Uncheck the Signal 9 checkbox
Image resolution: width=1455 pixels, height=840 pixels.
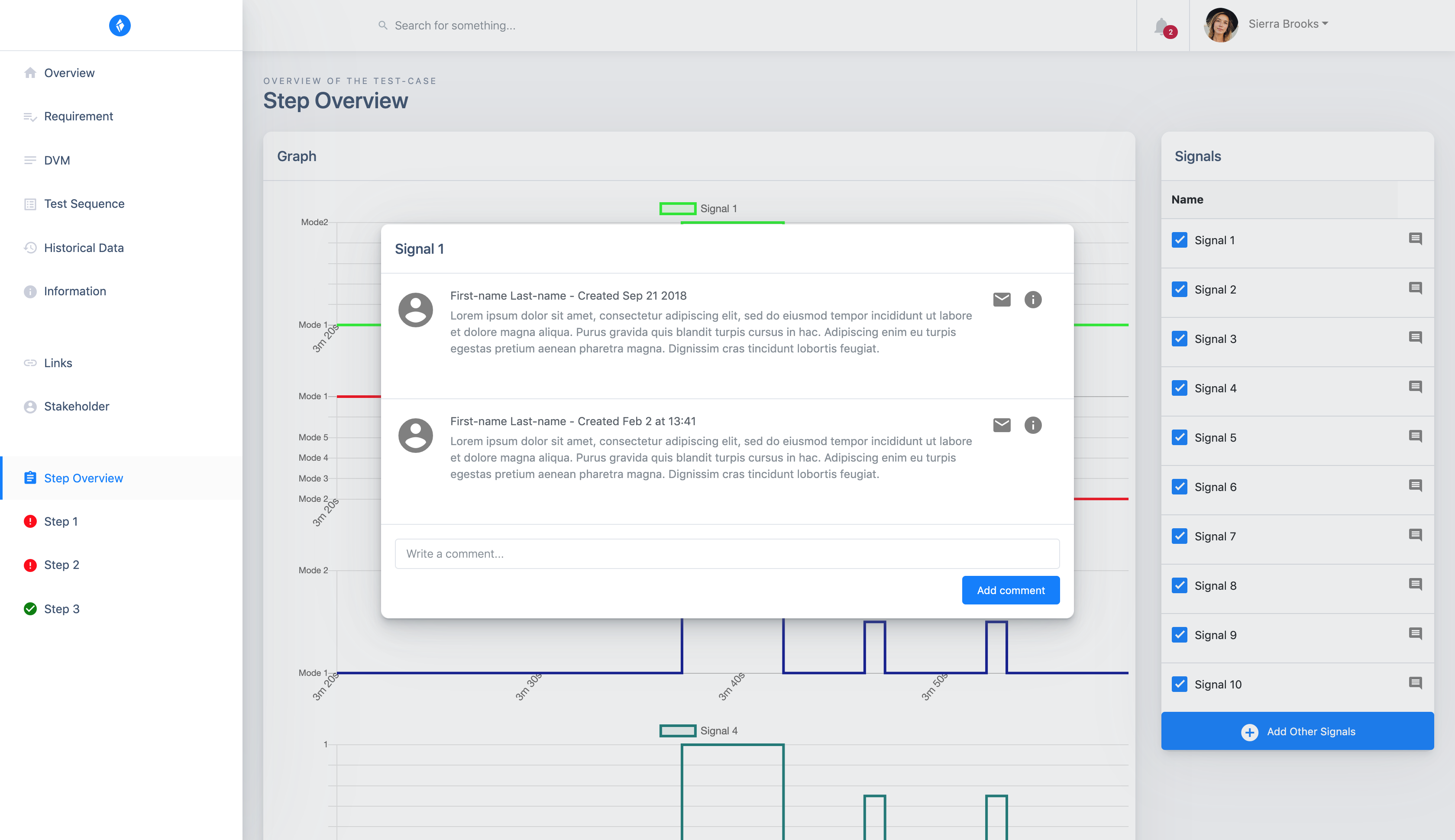[x=1180, y=635]
